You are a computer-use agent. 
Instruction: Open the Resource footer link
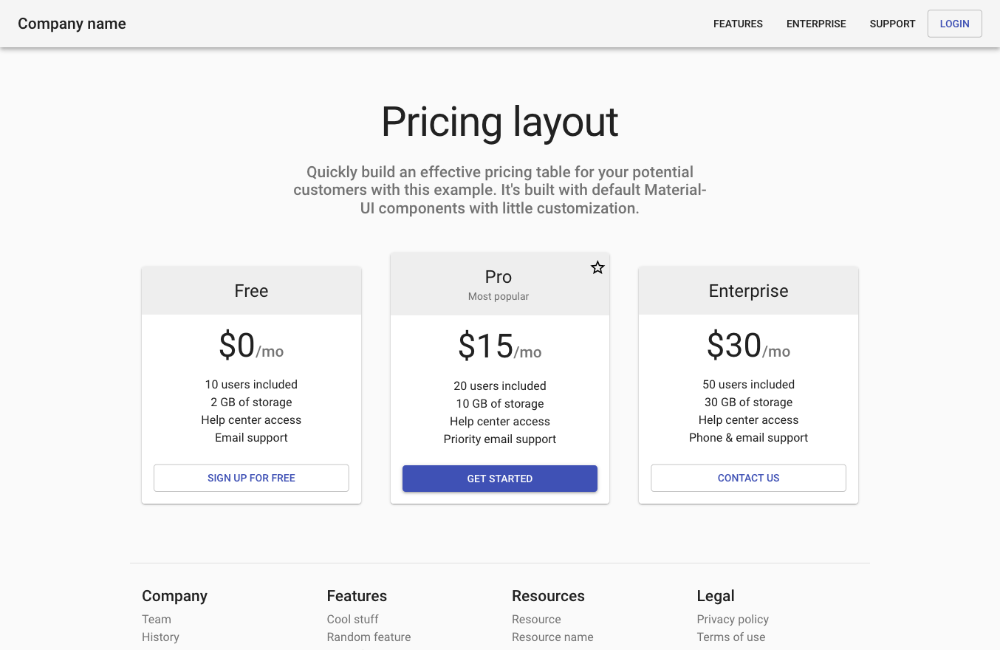tap(536, 619)
